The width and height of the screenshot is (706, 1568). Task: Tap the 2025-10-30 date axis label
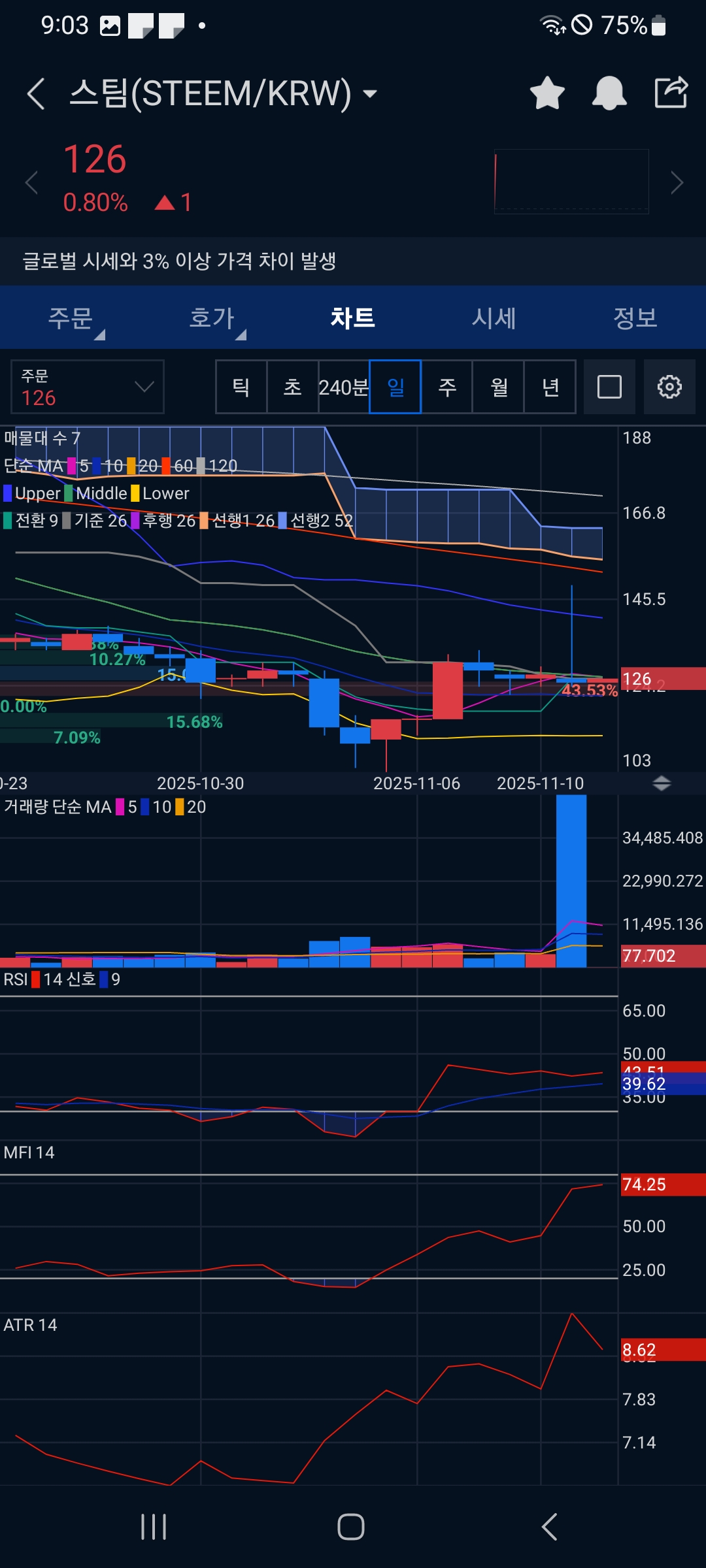200,783
